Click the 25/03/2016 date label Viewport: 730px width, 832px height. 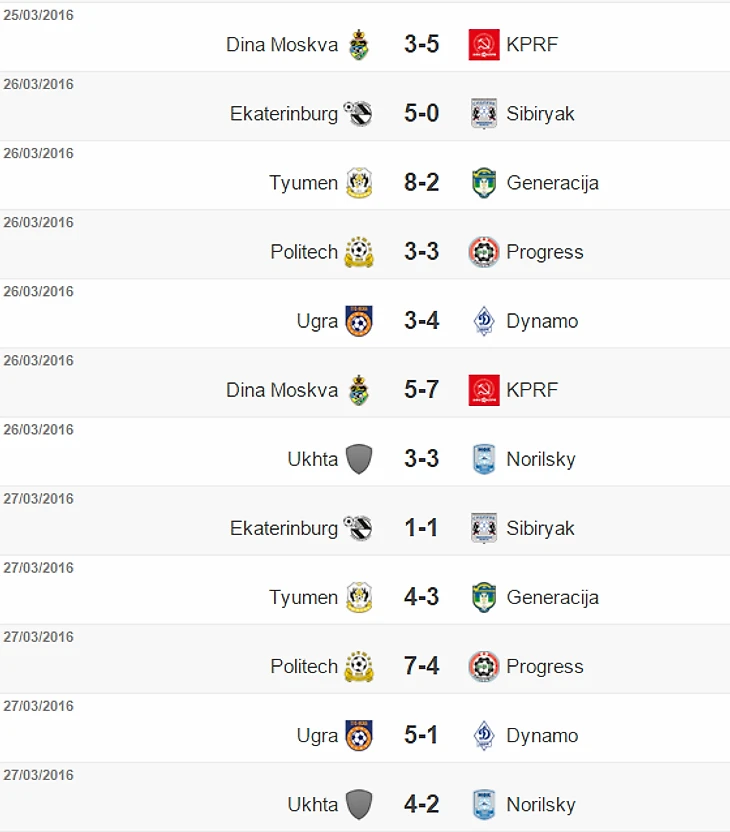click(38, 15)
